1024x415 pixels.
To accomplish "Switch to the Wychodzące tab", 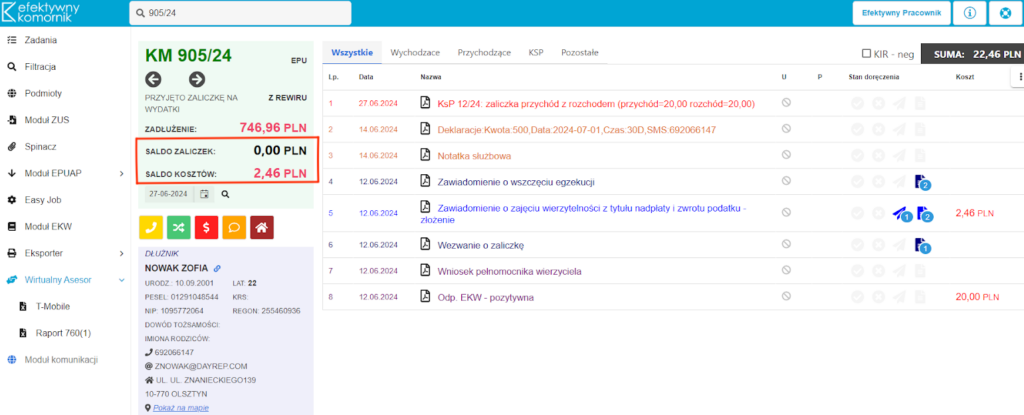I will [415, 52].
